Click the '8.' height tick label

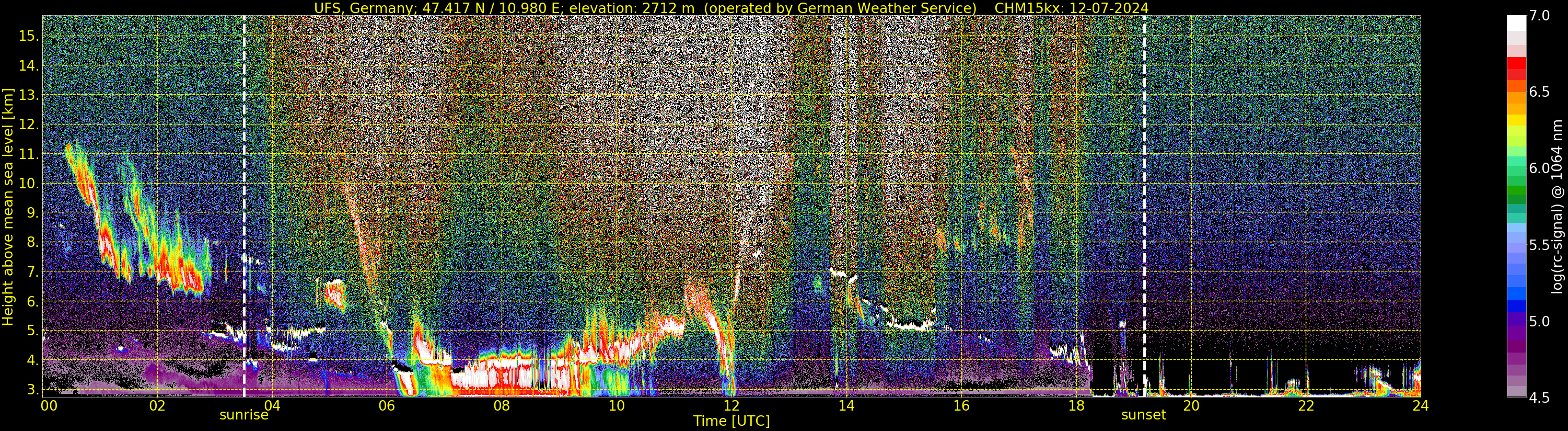33,243
